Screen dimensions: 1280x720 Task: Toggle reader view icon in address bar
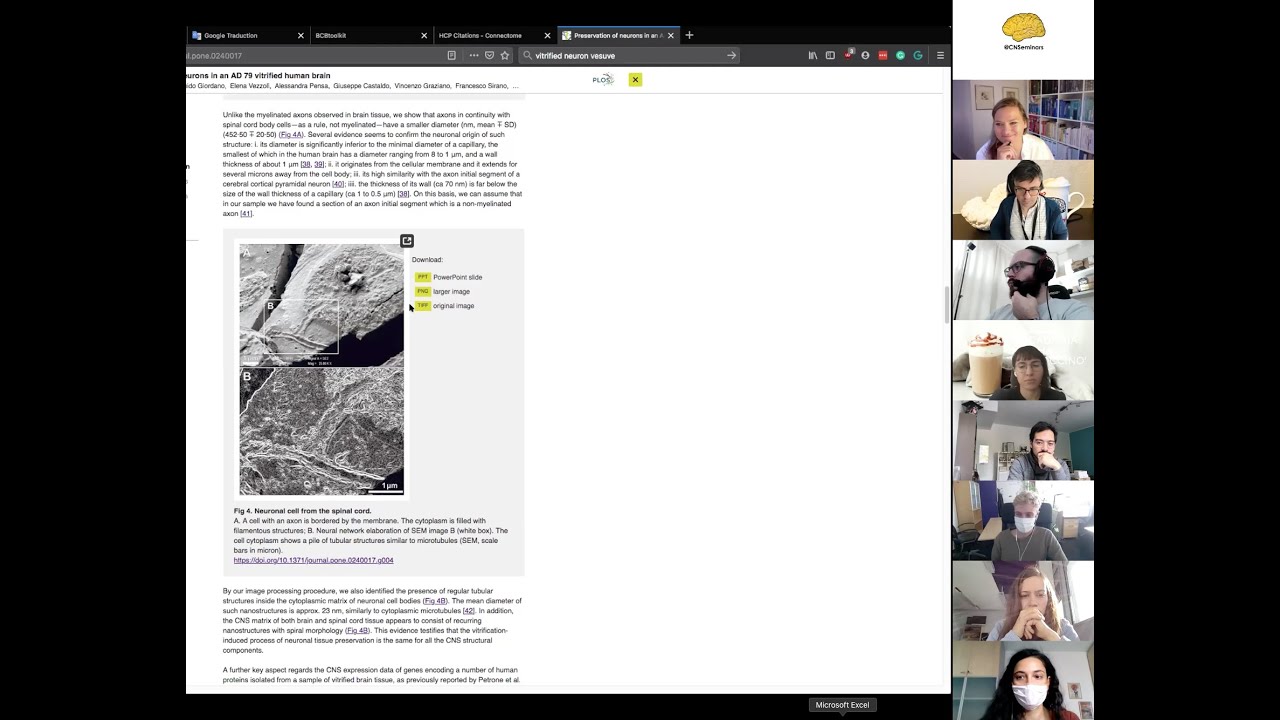[452, 56]
